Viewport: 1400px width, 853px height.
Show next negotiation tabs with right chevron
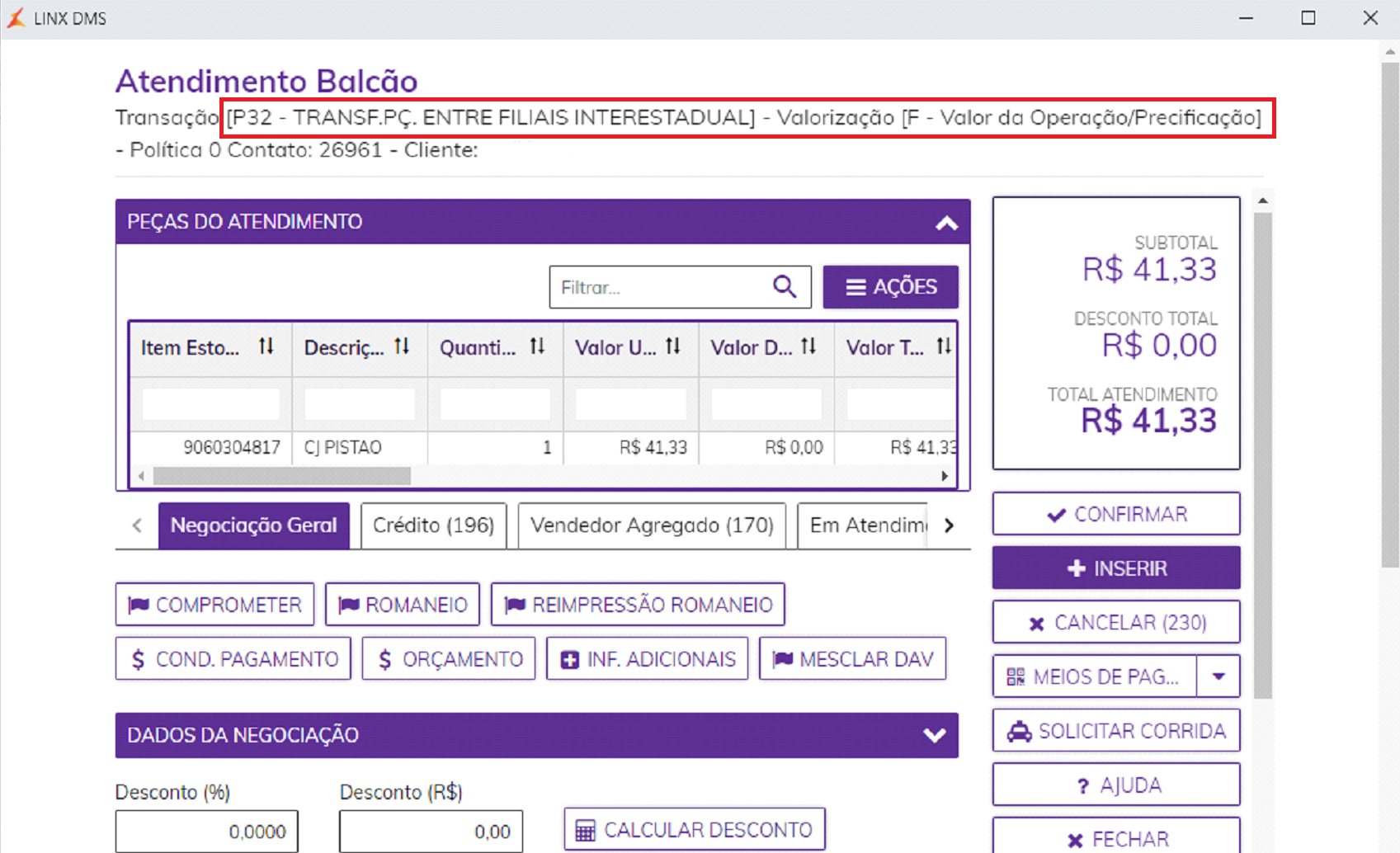[x=949, y=525]
